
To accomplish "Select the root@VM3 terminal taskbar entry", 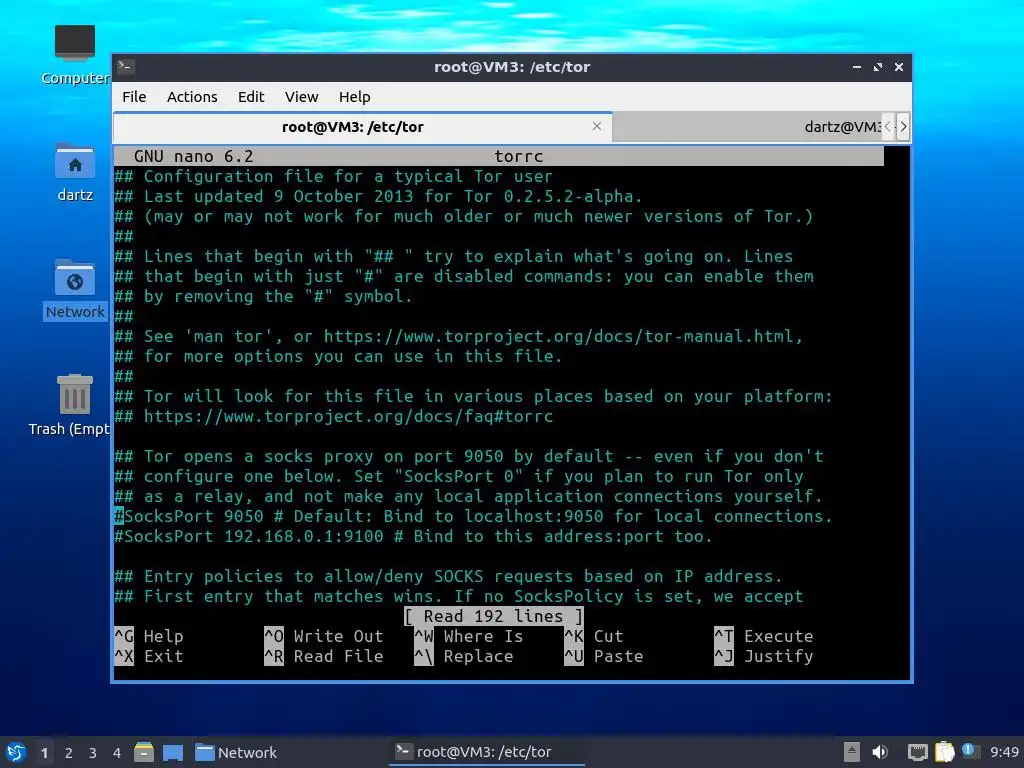I will (x=487, y=752).
